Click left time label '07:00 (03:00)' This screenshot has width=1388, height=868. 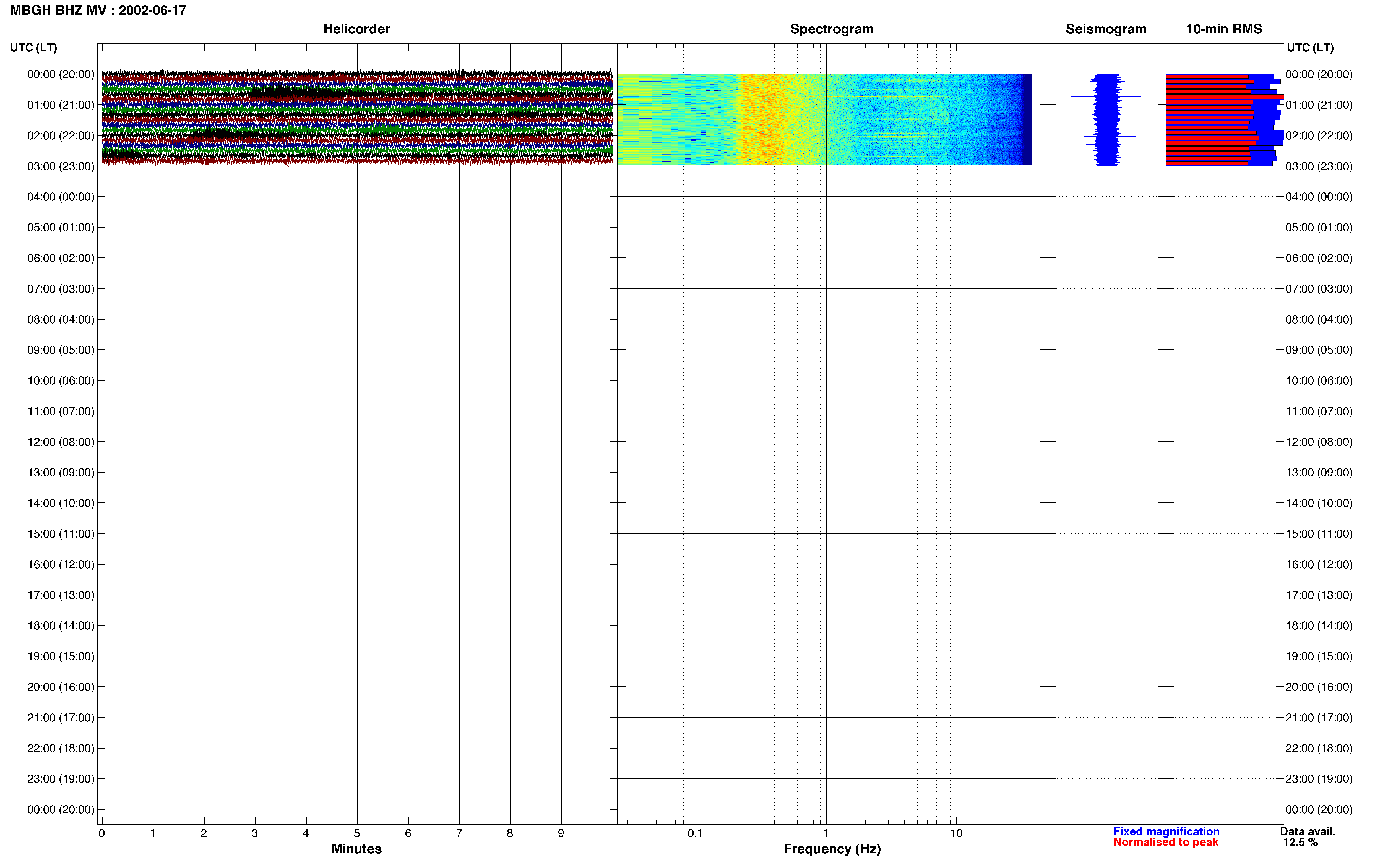pyautogui.click(x=61, y=289)
